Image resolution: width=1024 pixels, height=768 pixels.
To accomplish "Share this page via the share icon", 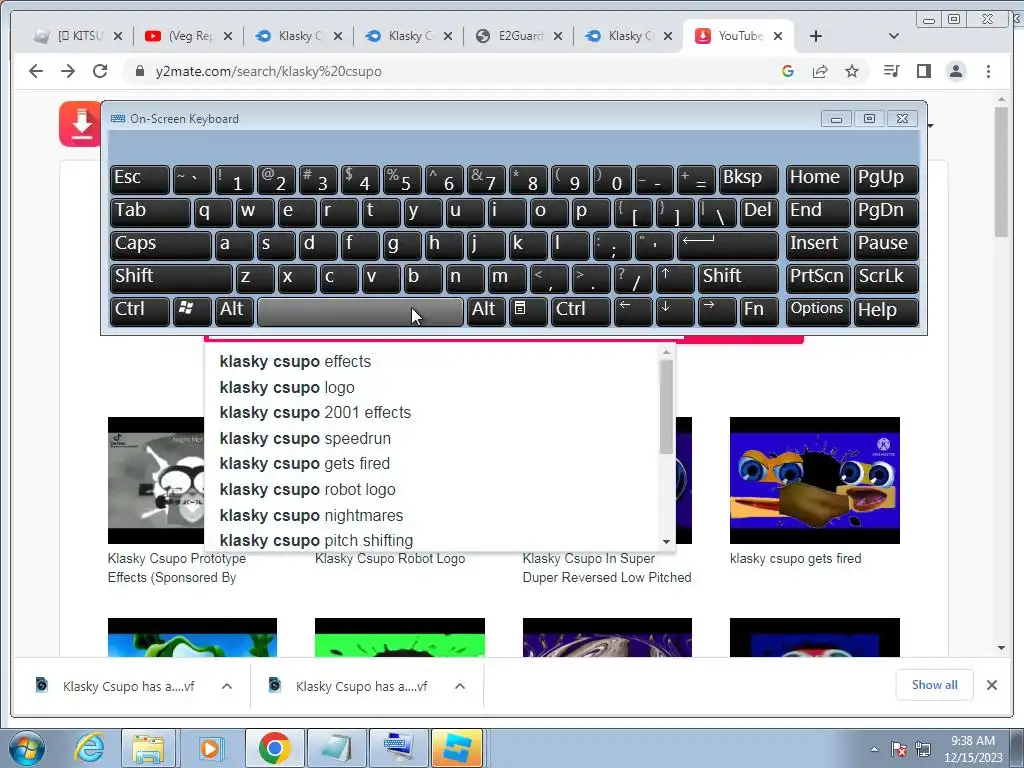I will pos(820,71).
